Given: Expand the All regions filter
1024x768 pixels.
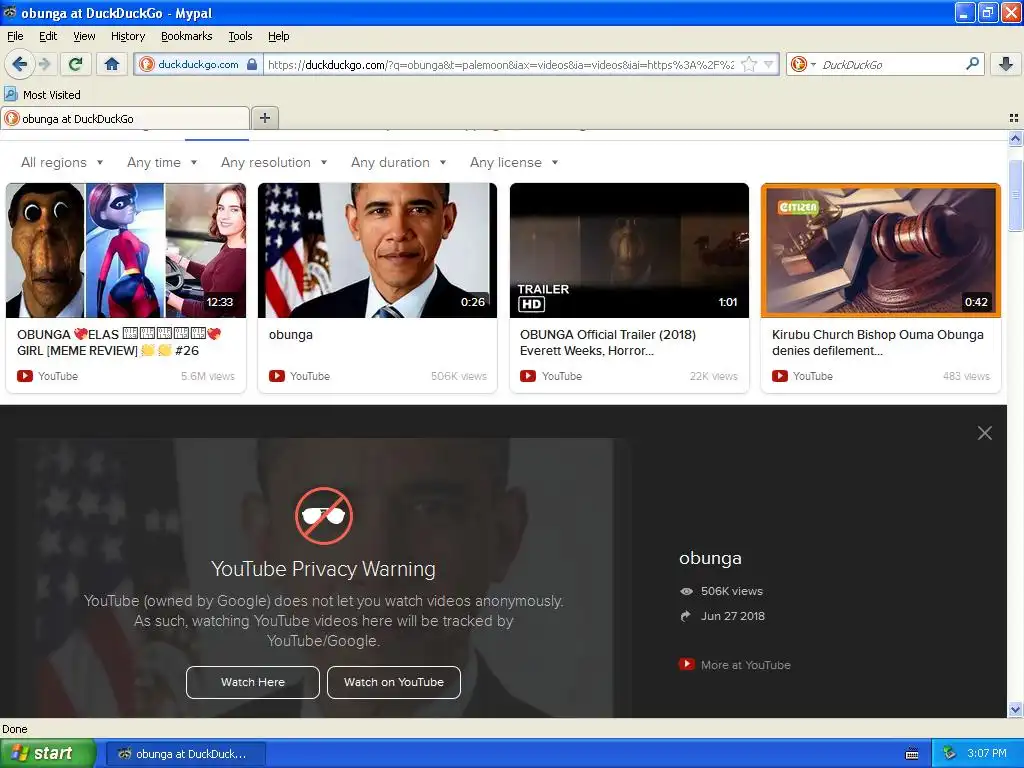Looking at the screenshot, I should click(62, 163).
